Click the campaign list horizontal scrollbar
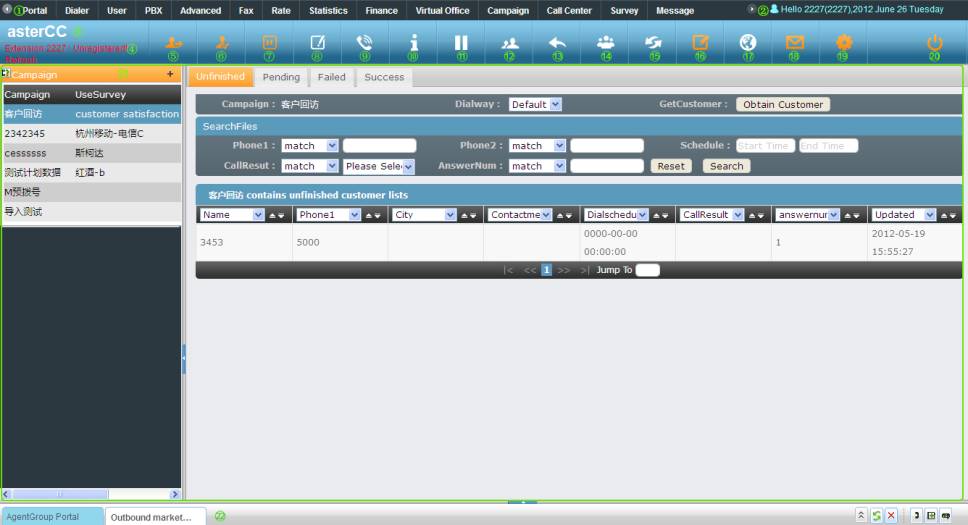 [90, 494]
